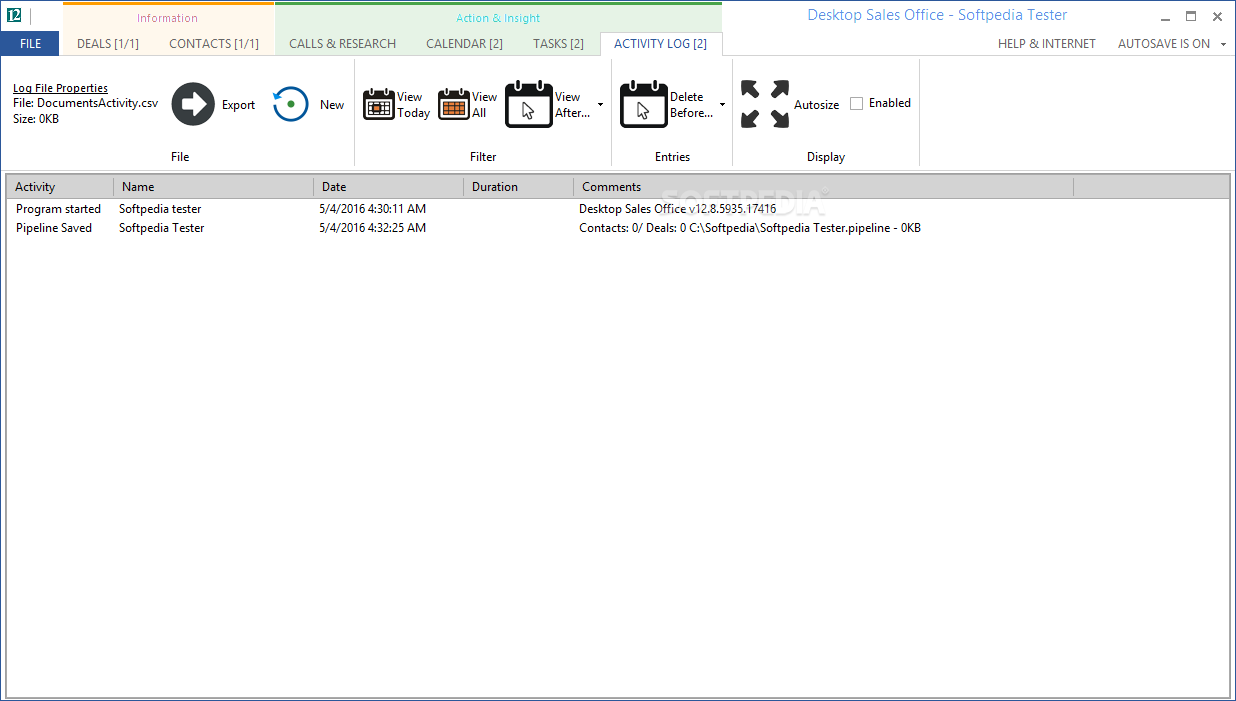Switch to the DEALS [1/1] tab
1236x701 pixels.
(x=108, y=44)
